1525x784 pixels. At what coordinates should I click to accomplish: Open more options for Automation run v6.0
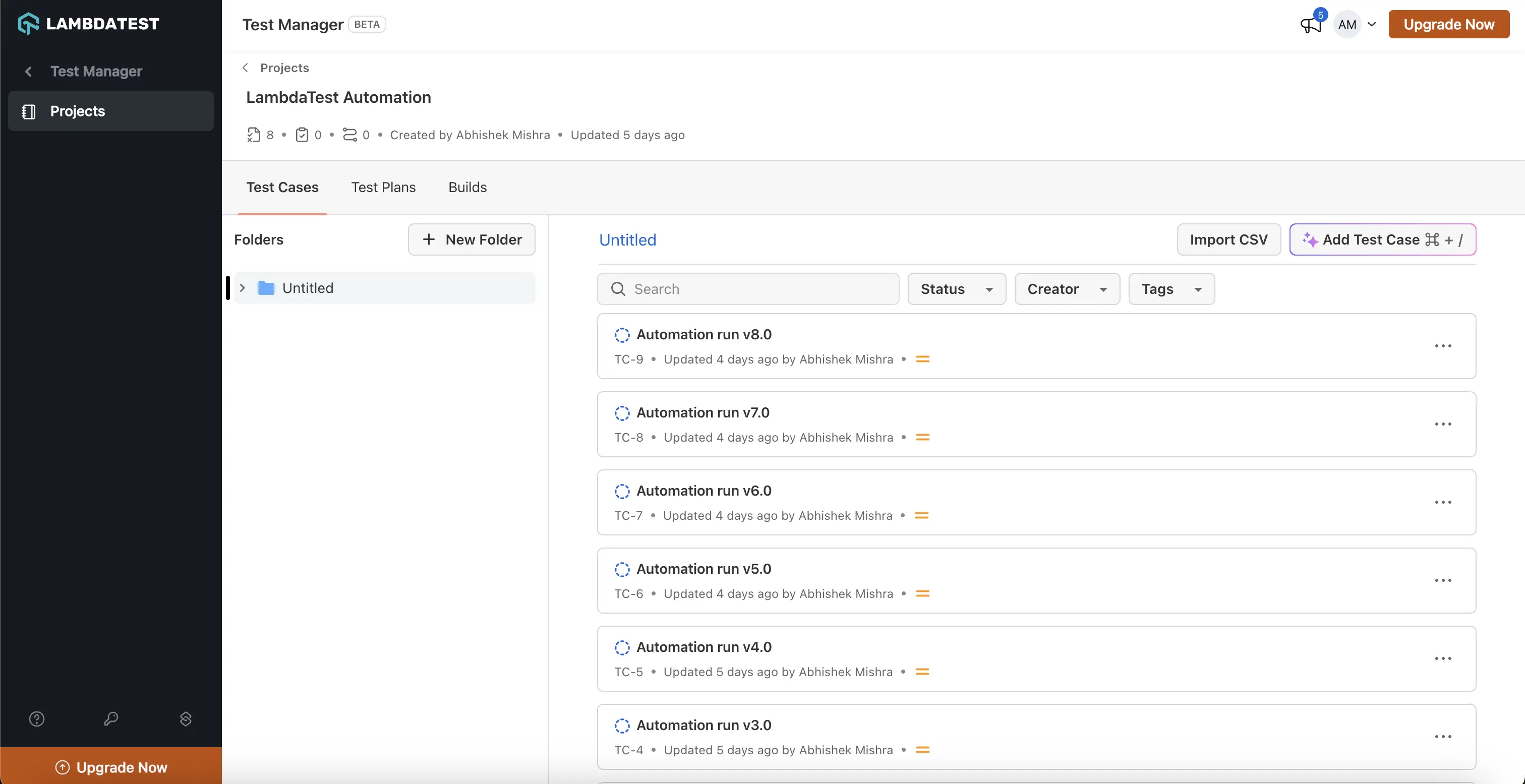[1443, 502]
